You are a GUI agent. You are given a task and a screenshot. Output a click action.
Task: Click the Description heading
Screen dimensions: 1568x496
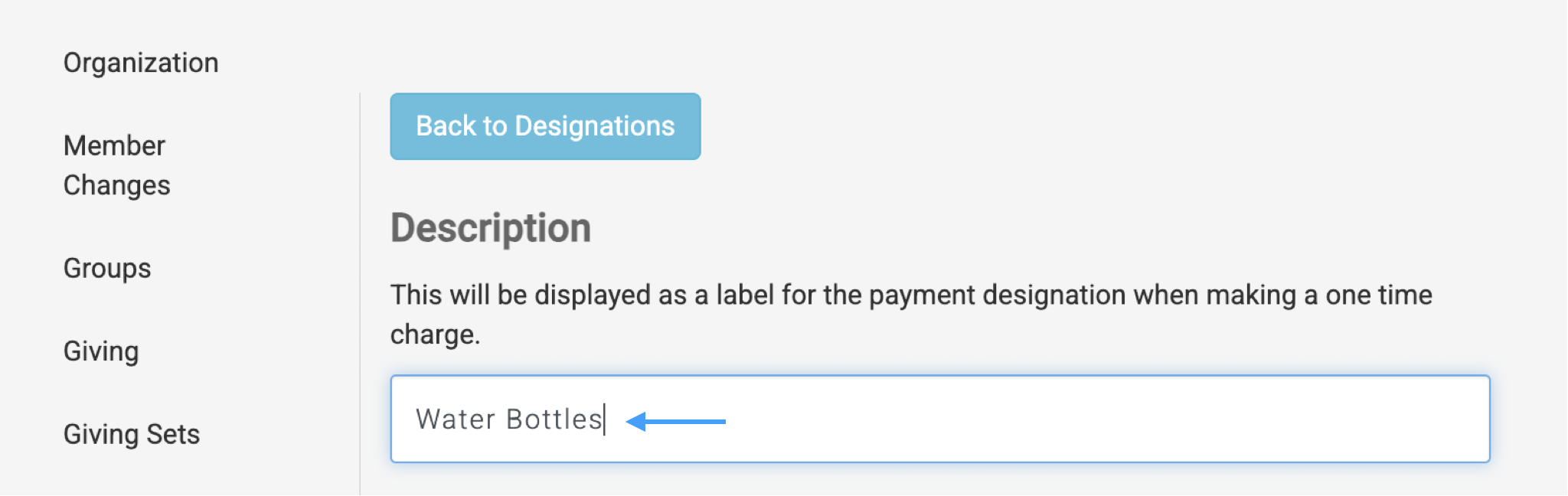491,228
